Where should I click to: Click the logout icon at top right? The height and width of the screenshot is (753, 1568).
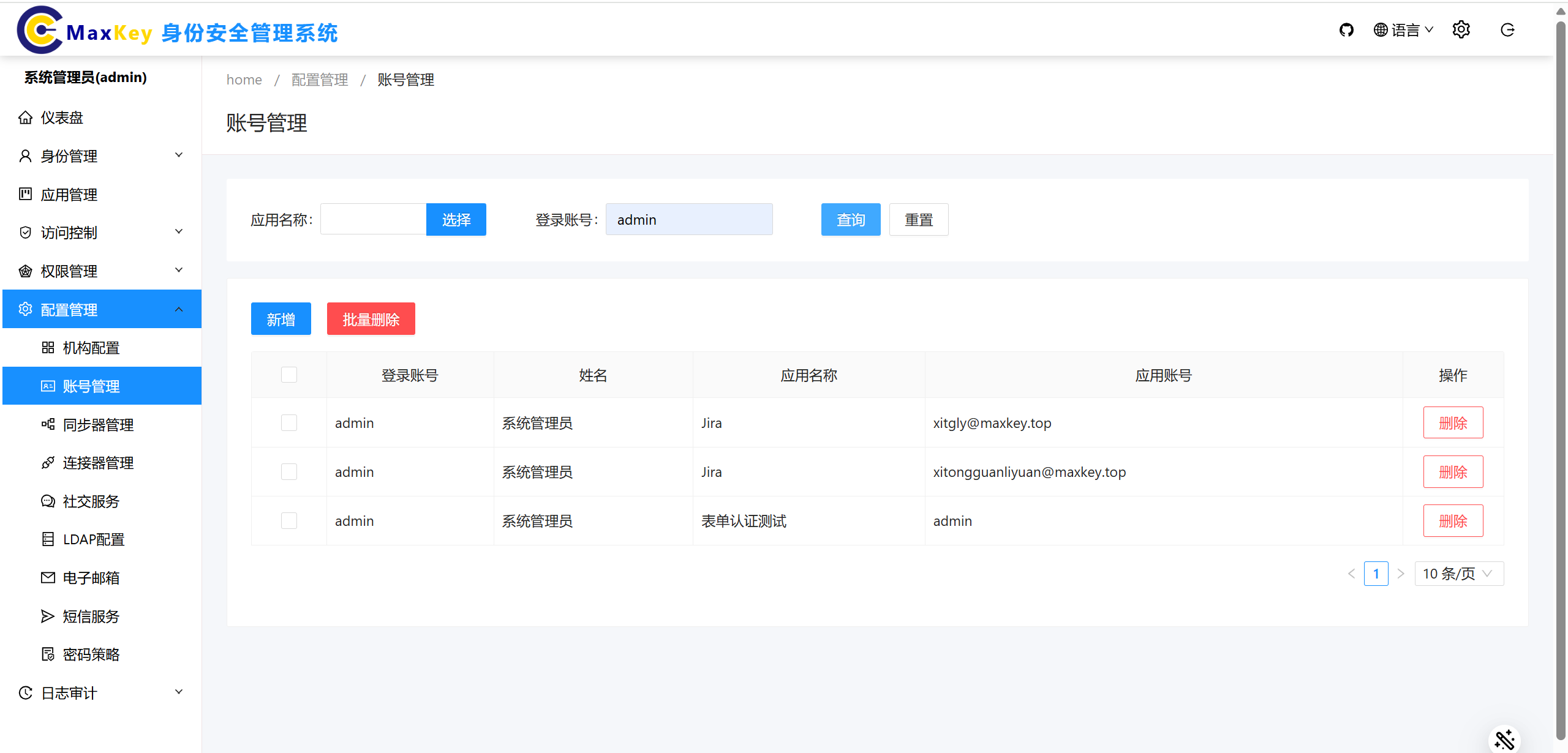1507,29
